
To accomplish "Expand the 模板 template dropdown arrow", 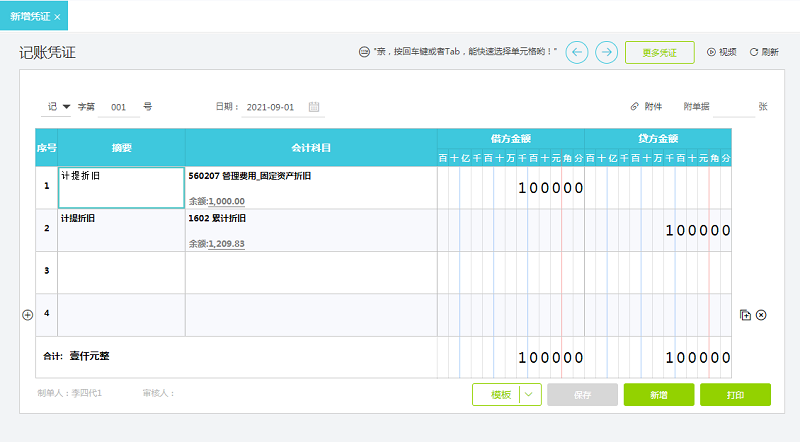I will (x=531, y=395).
